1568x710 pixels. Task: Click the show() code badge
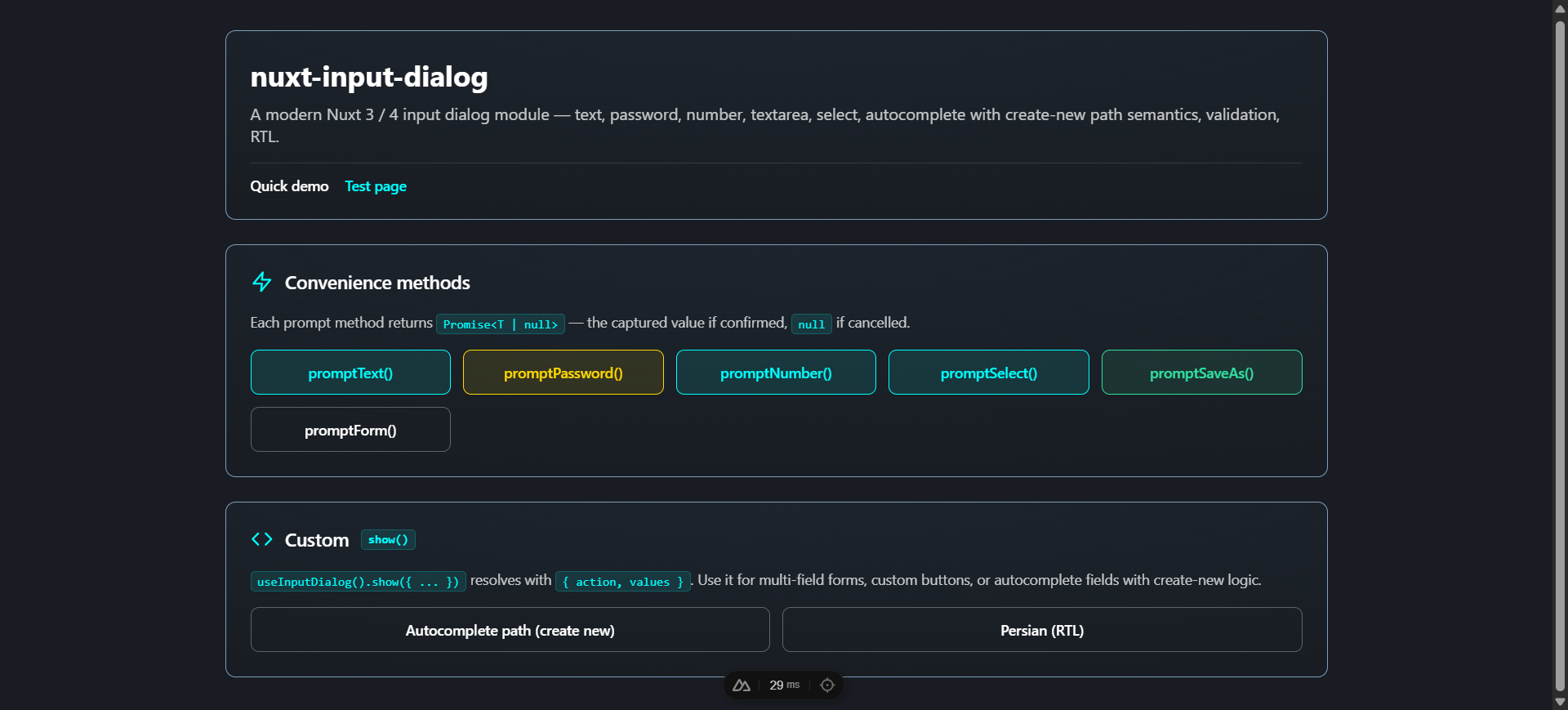(x=388, y=540)
